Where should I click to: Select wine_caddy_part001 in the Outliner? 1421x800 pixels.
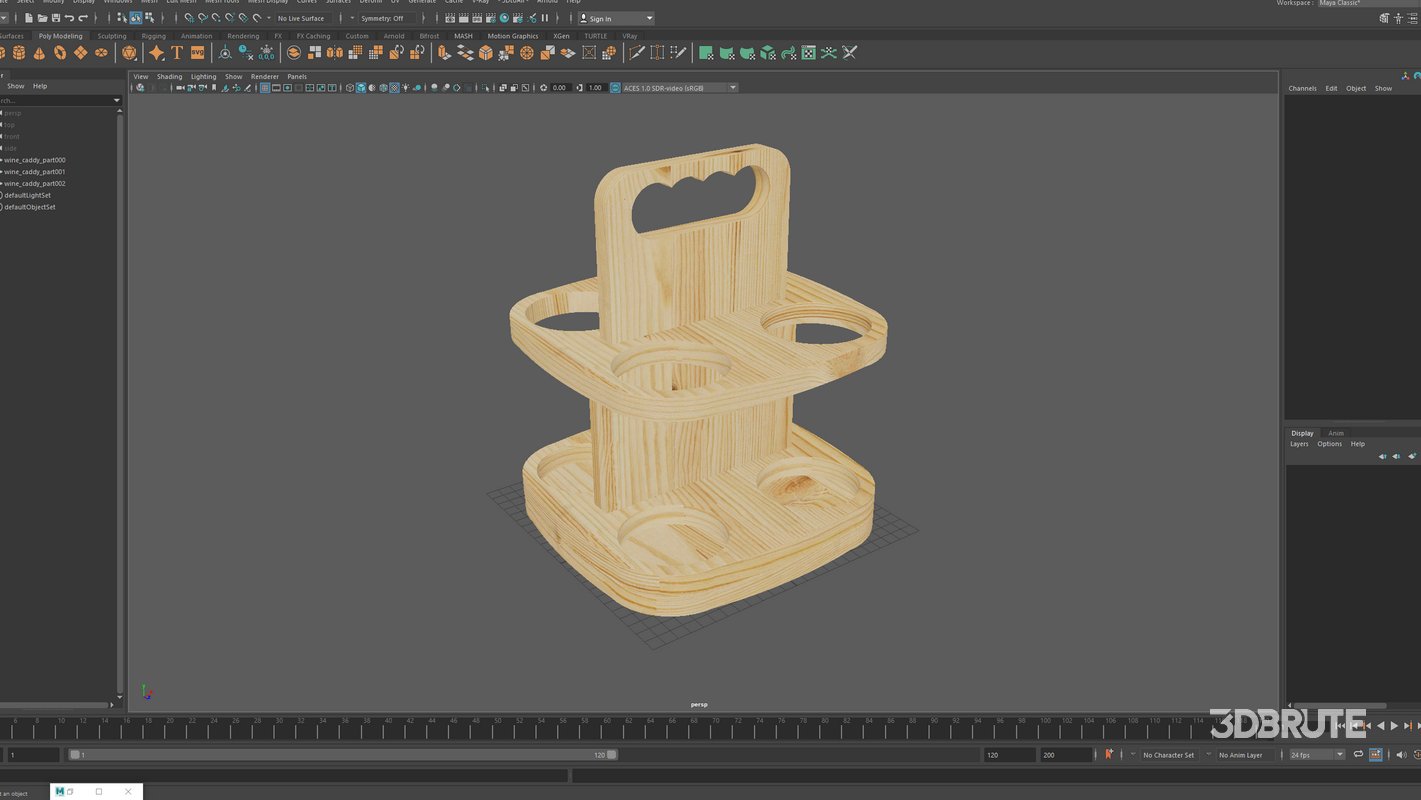(36, 171)
